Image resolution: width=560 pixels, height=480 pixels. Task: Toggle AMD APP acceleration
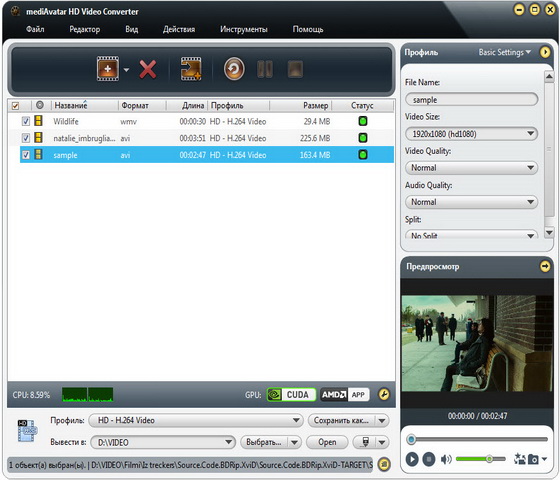pos(345,395)
